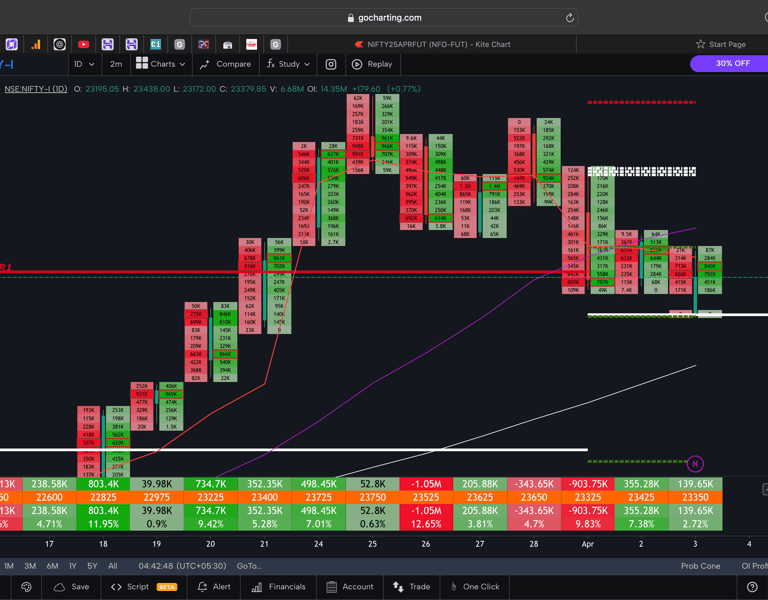Open the color theme palette icon

click(26, 587)
